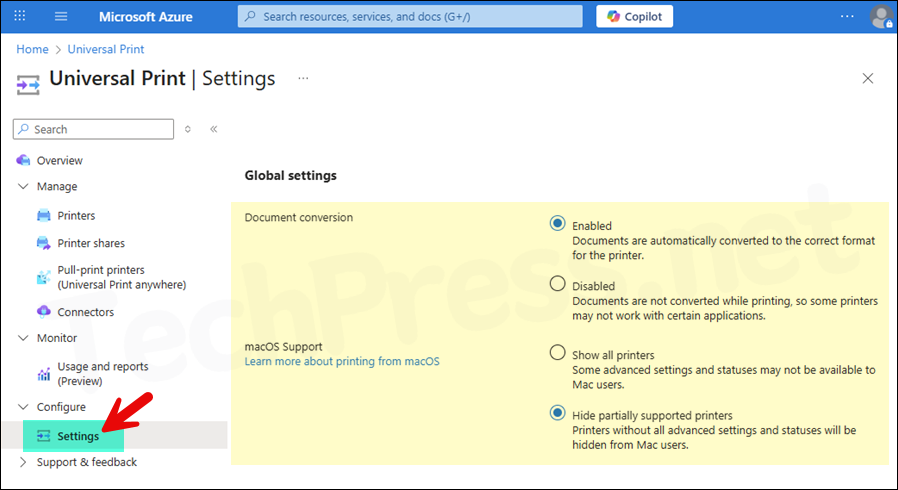Collapse the Manage section chevron
898x490 pixels.
[23, 186]
